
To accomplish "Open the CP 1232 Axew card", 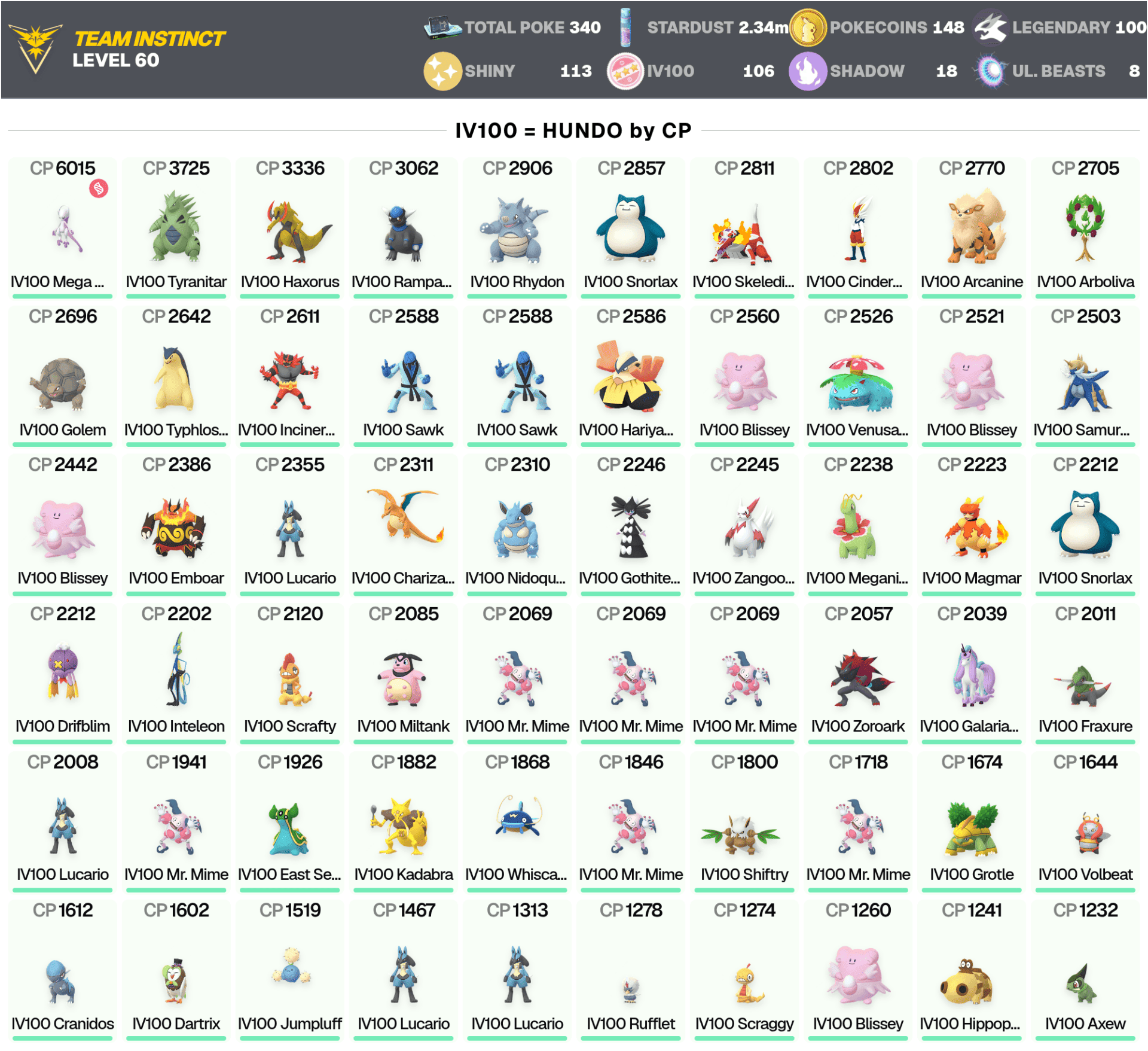I will [1086, 970].
